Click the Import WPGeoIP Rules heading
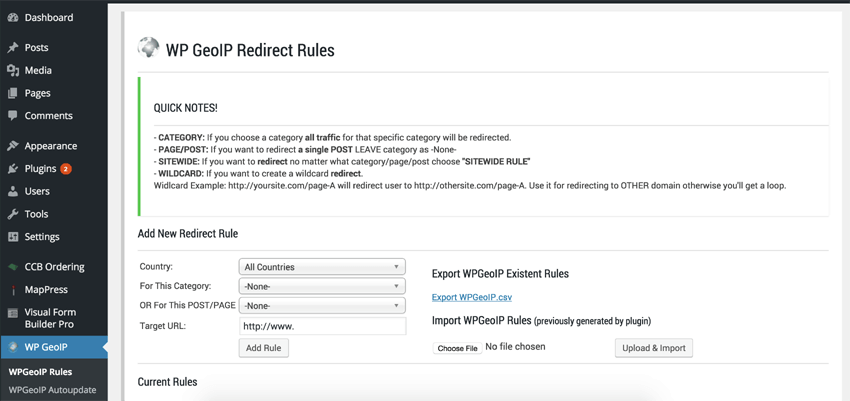The width and height of the screenshot is (850, 401). 542,320
